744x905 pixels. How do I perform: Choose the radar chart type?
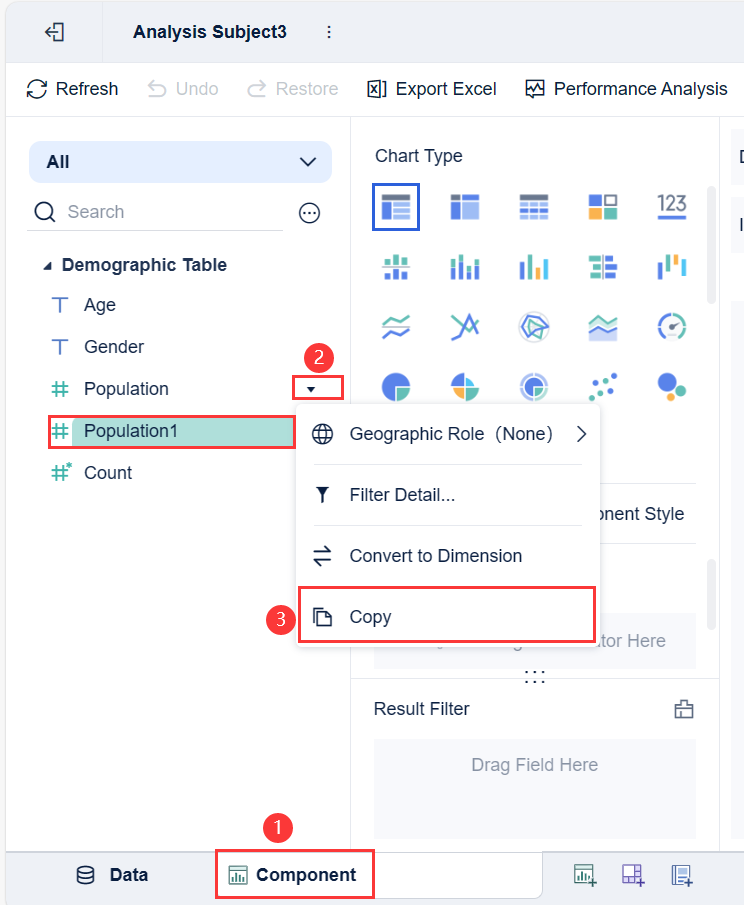coord(534,326)
